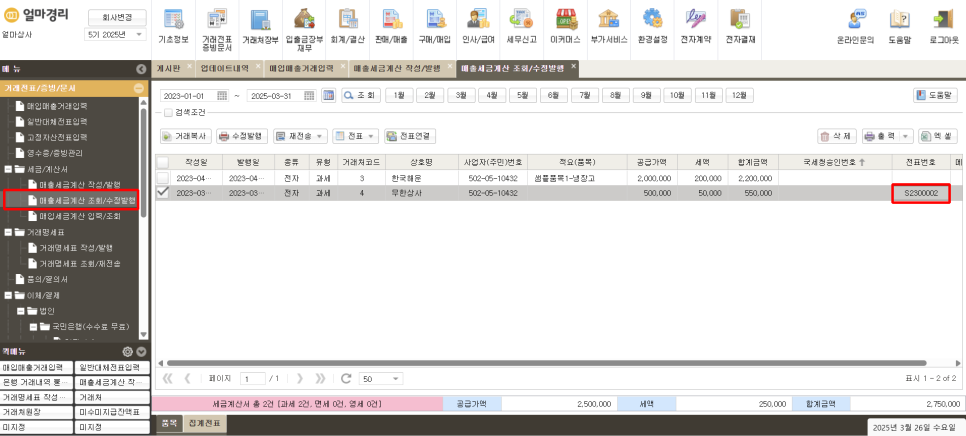966x436 pixels.
Task: Click the 로그아웃 door icon
Action: (x=944, y=26)
